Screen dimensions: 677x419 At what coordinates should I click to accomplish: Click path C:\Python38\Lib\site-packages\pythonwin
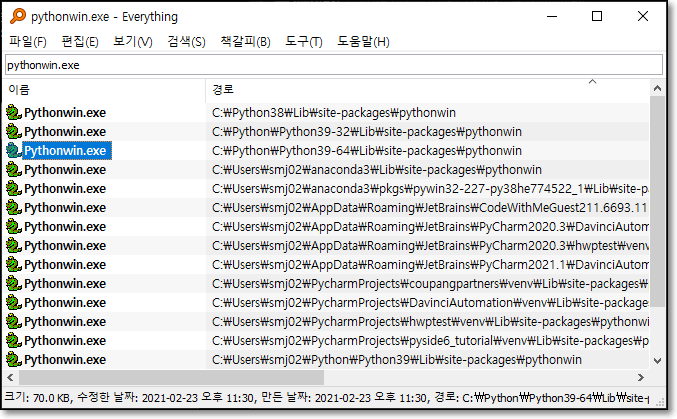point(334,113)
